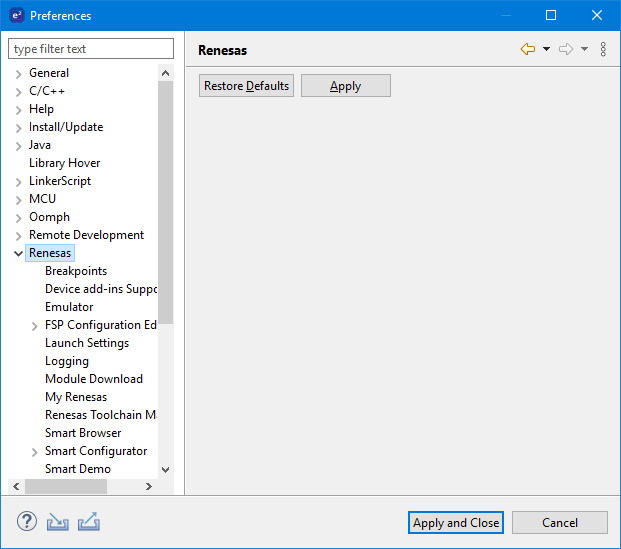
Task: Expand the LinkerScript node
Action: pyautogui.click(x=18, y=182)
